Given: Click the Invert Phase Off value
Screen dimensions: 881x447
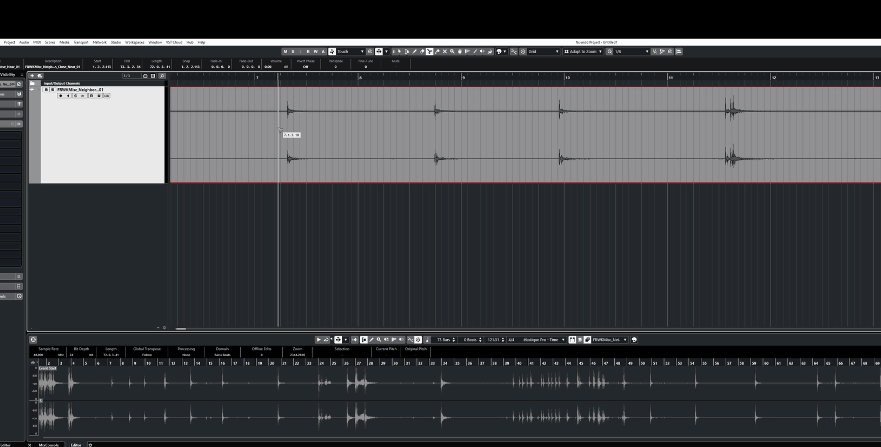Looking at the screenshot, I should tap(306, 66).
